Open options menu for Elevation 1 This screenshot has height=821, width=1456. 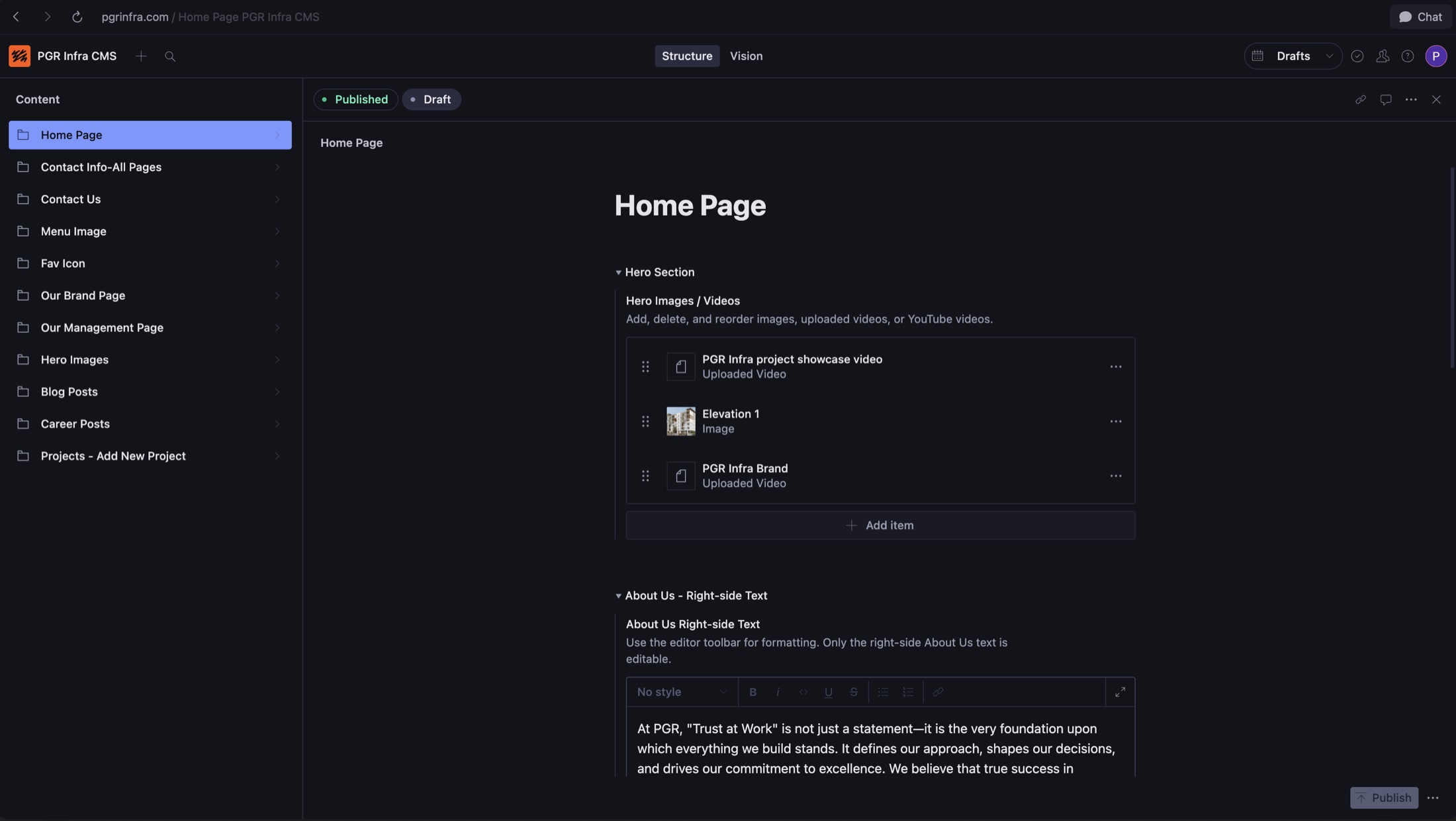1116,421
